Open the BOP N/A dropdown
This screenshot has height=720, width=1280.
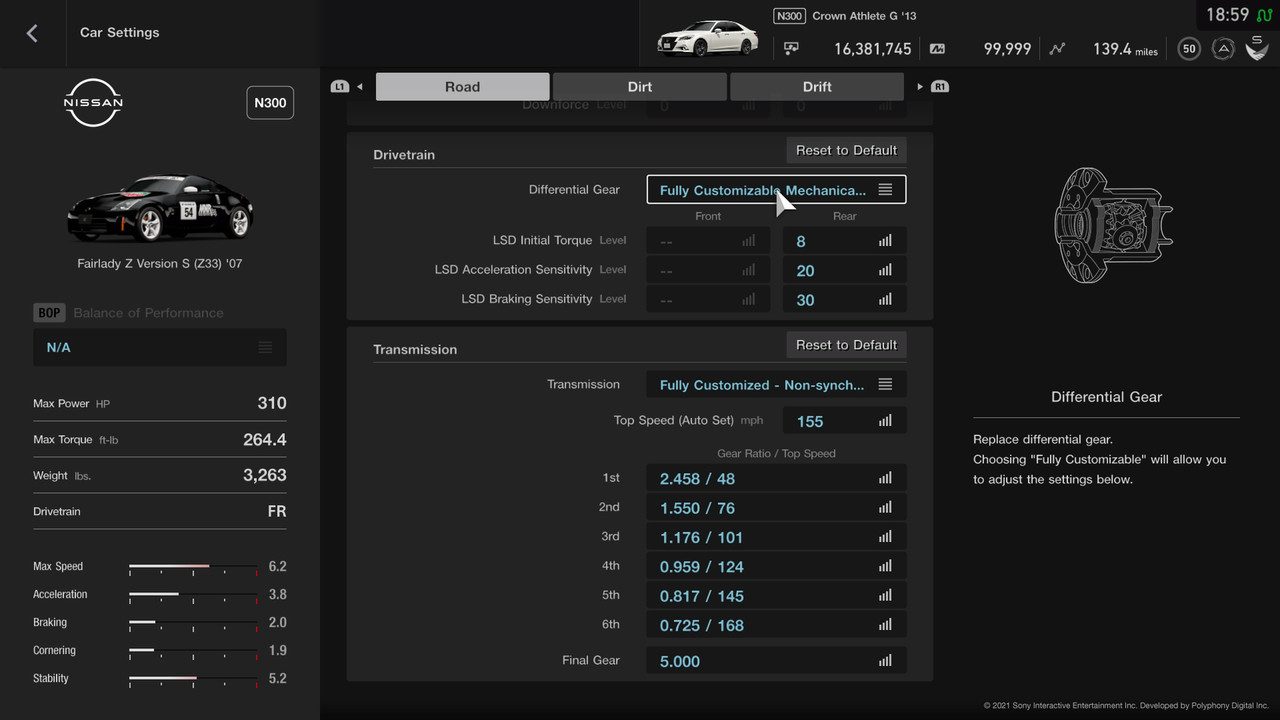[x=160, y=347]
